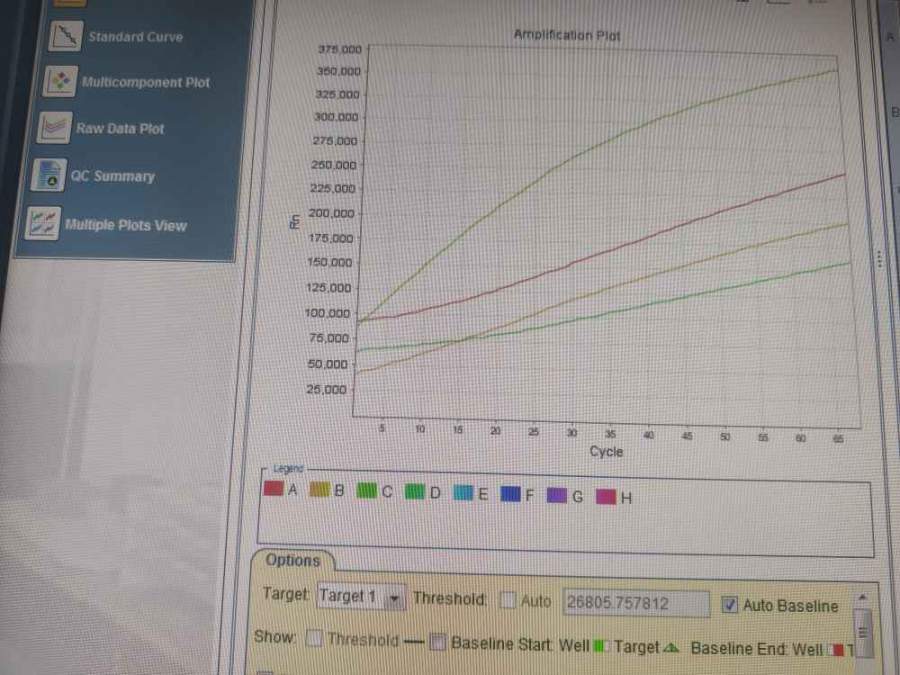The image size is (900, 675).
Task: Click the purple legend swatch G
Action: (x=557, y=495)
